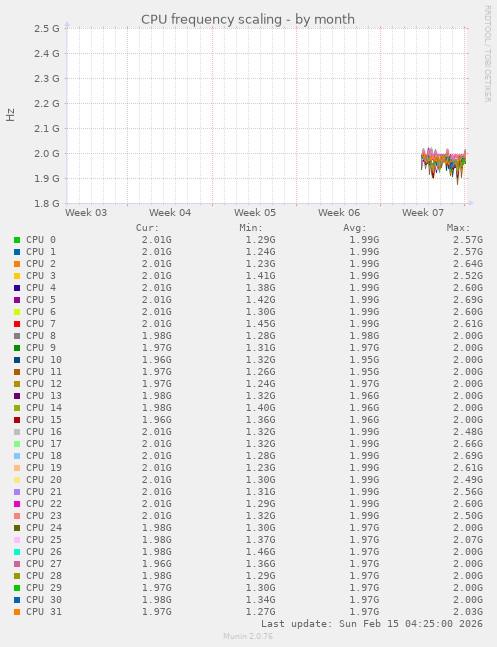Image resolution: width=497 pixels, height=647 pixels.
Task: Click the 'CPU 20' legend label
Action: pos(44,479)
